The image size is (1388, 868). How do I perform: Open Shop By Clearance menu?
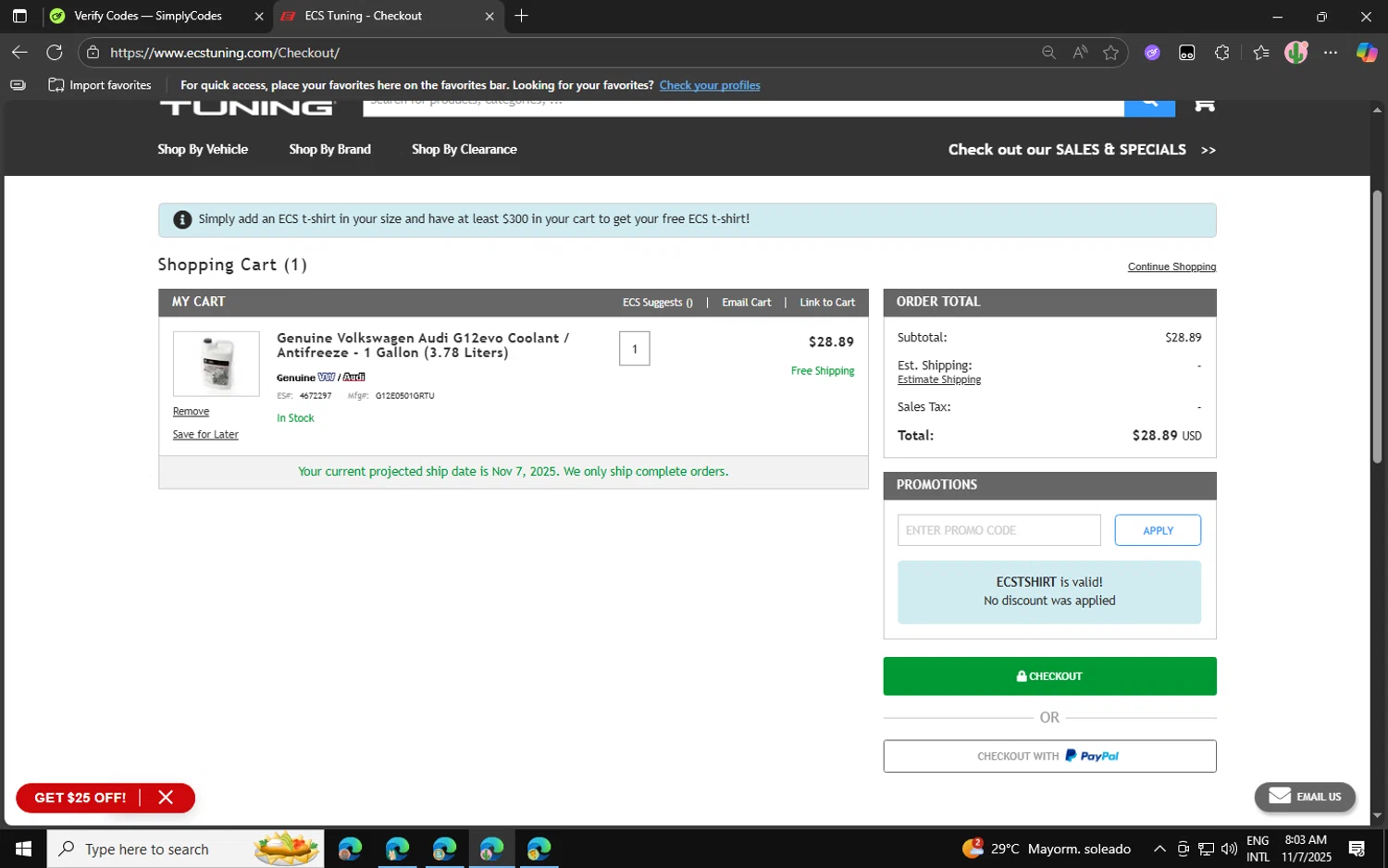(x=465, y=149)
